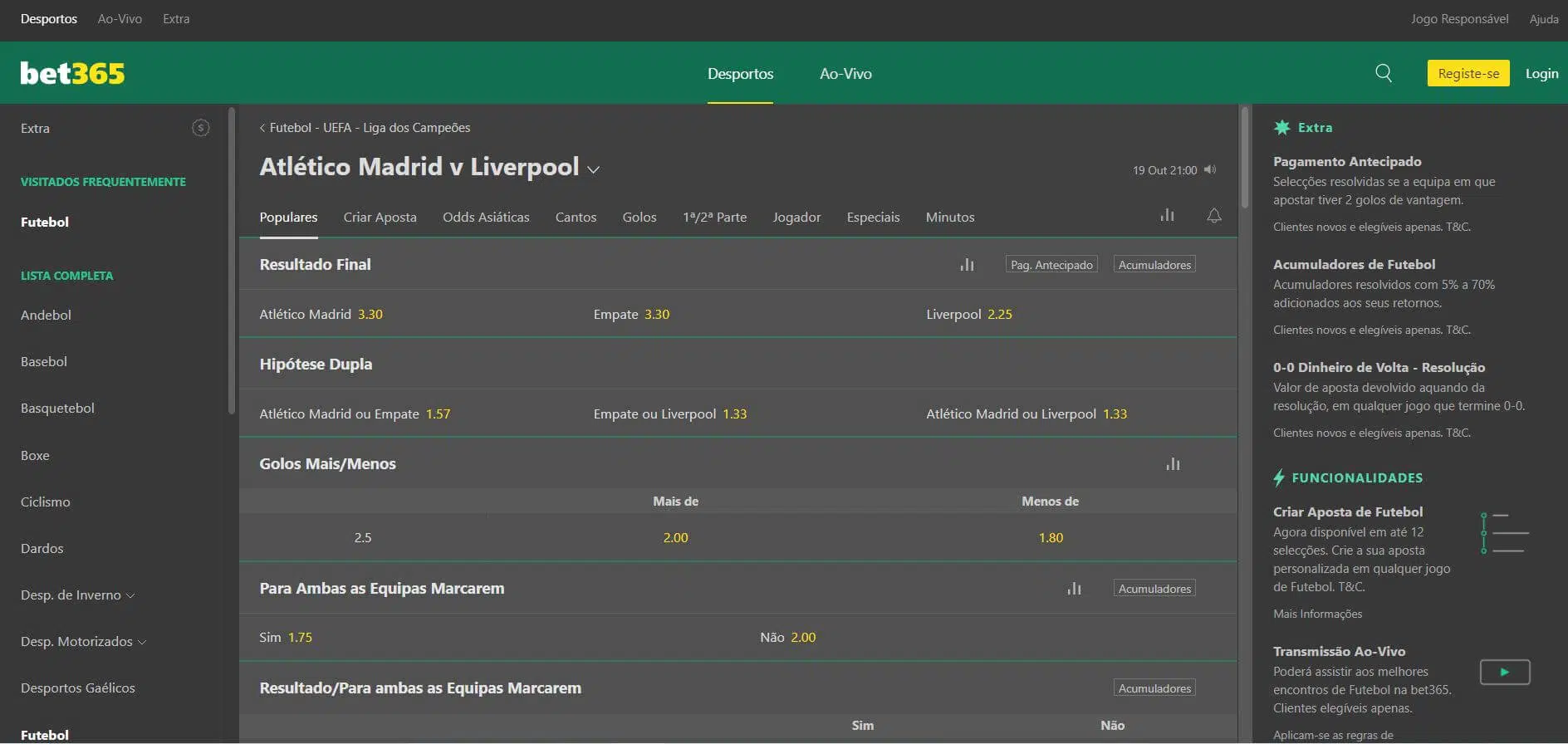Screen dimensions: 1568x744
Task: Switch to the Criar Aposta tab
Action: 380,217
